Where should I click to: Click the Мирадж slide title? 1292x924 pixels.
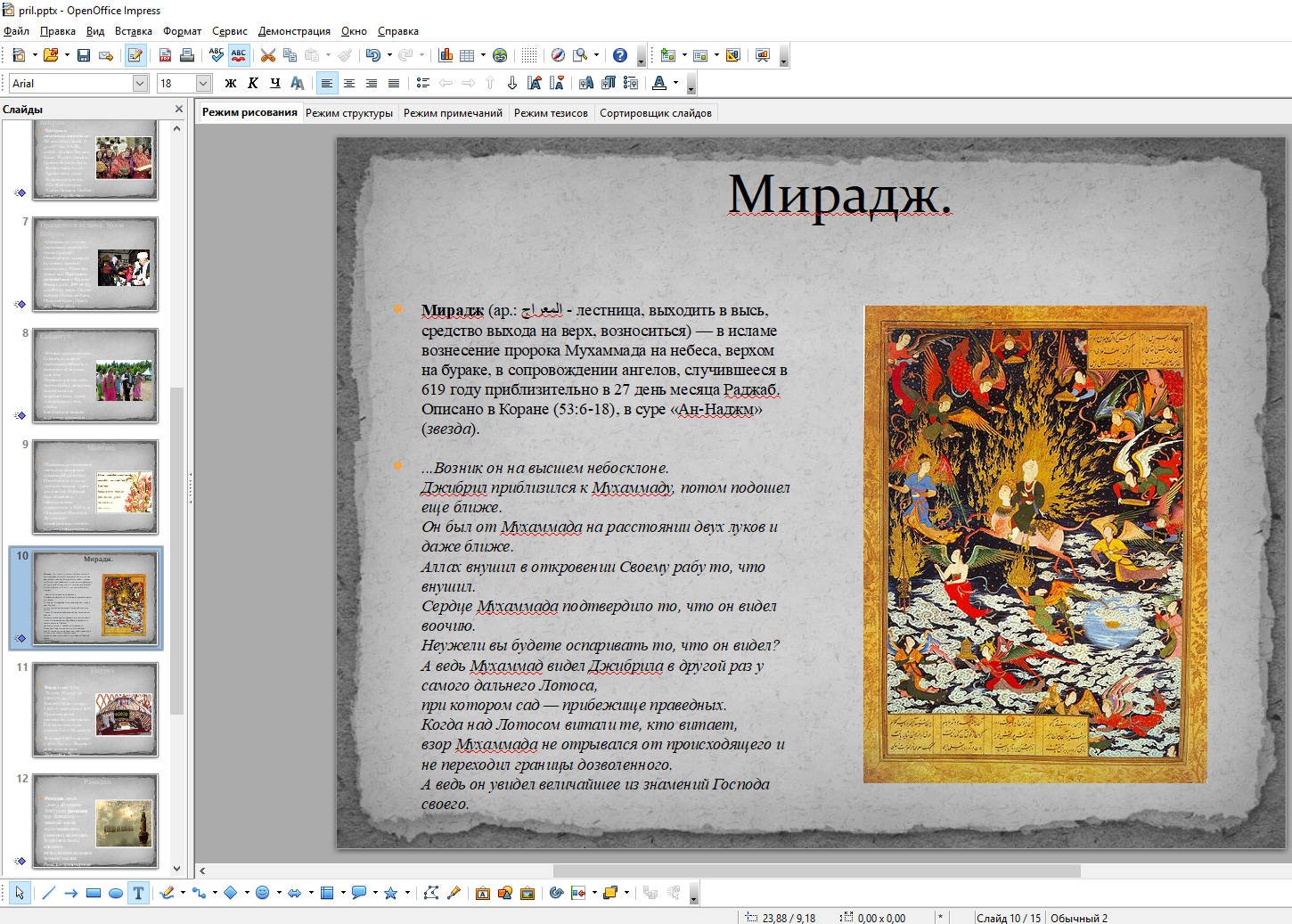click(839, 194)
